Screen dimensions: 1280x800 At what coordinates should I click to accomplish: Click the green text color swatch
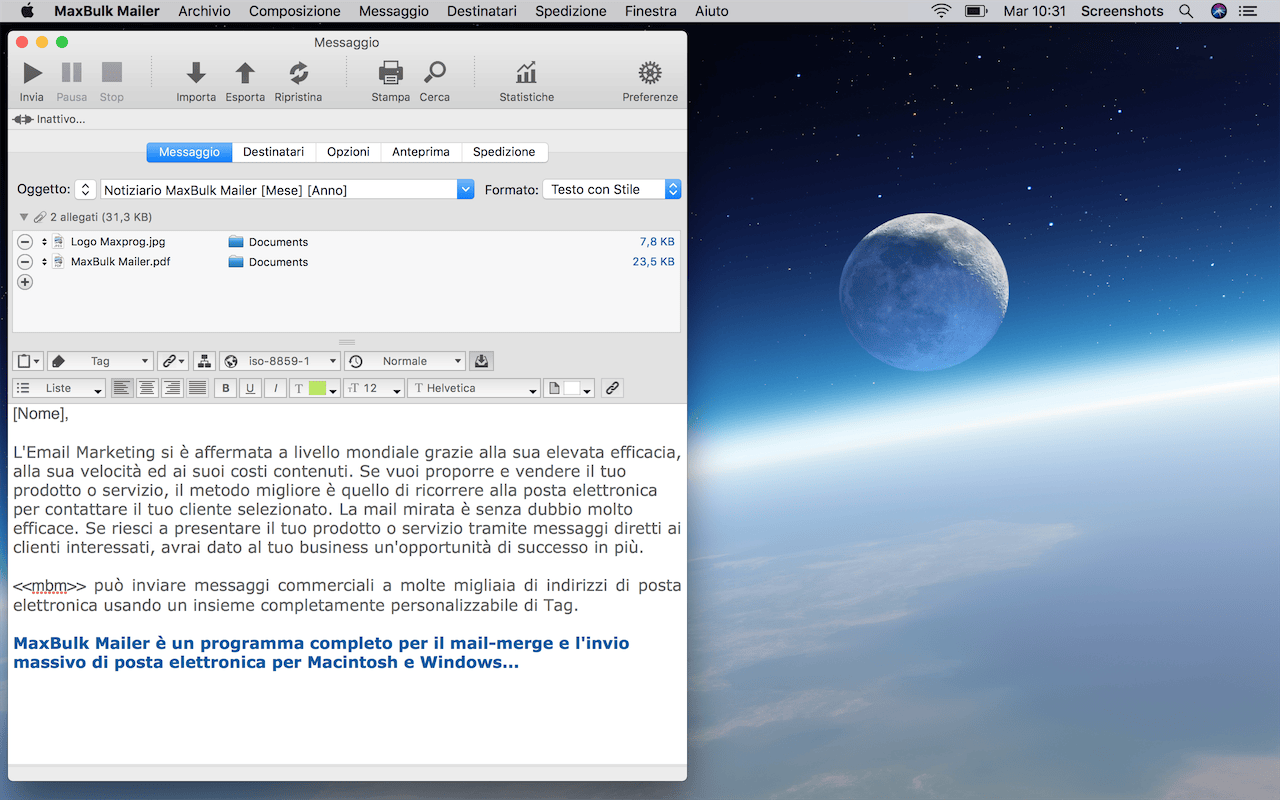coord(317,388)
